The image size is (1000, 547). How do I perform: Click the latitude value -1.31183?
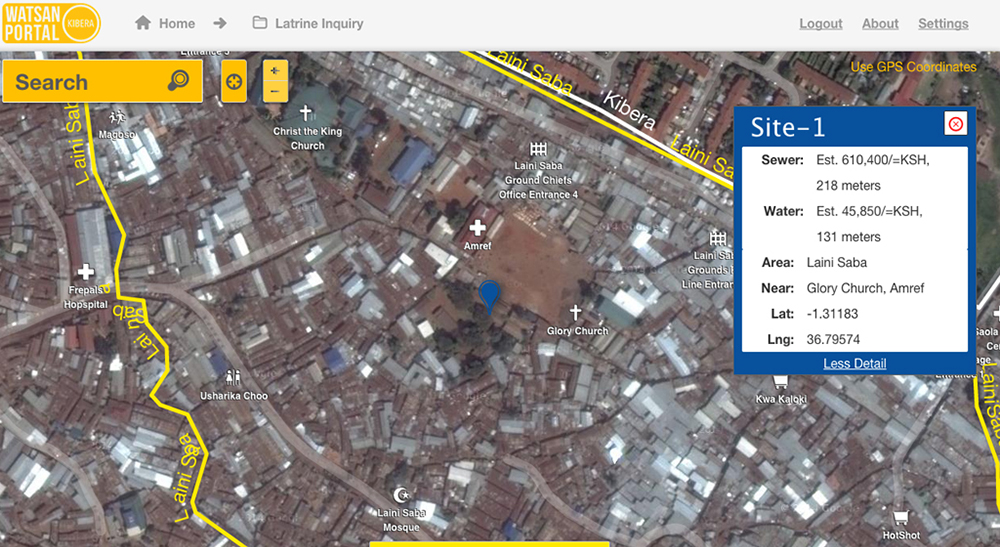pos(832,314)
